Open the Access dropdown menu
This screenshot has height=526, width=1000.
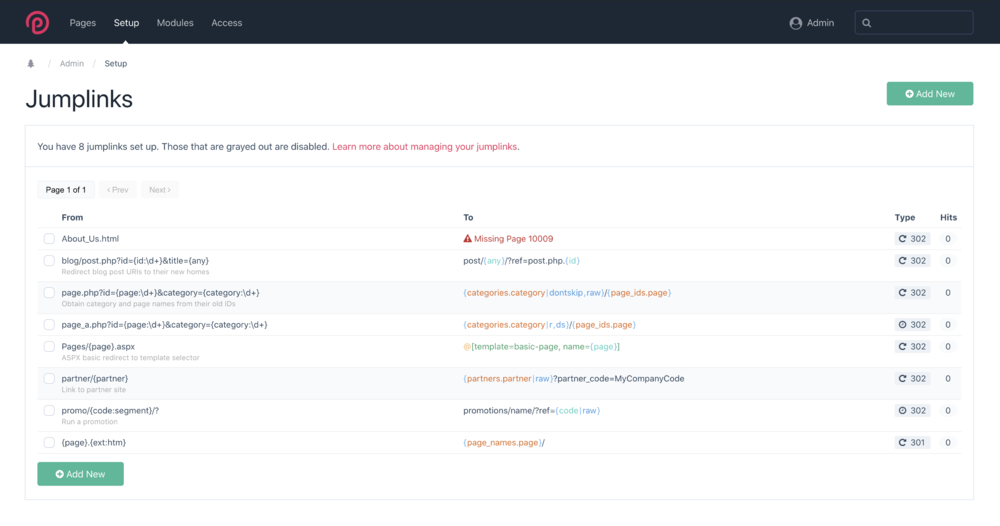(226, 23)
